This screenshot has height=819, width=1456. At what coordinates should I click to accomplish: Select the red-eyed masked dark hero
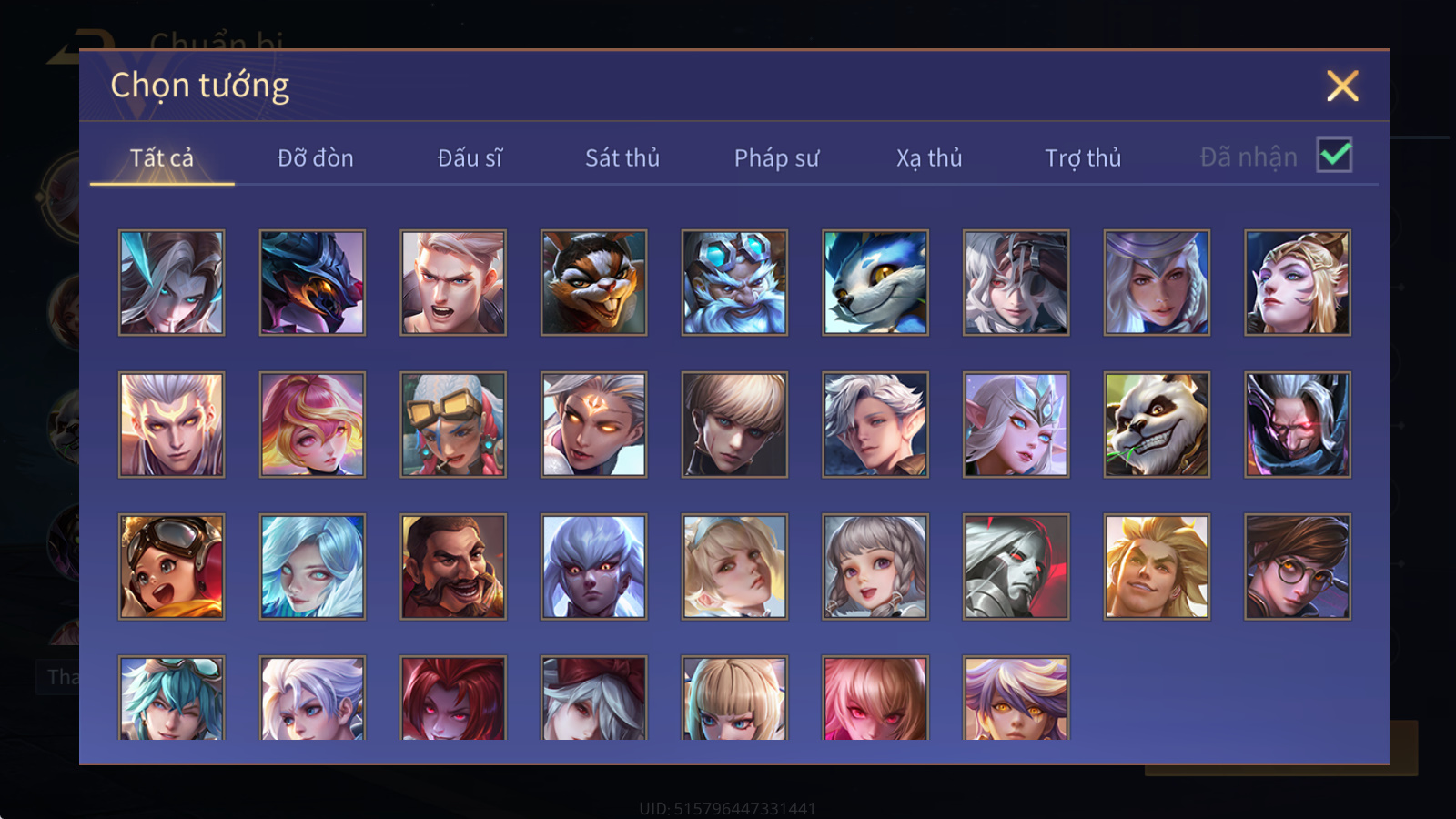pos(1298,424)
